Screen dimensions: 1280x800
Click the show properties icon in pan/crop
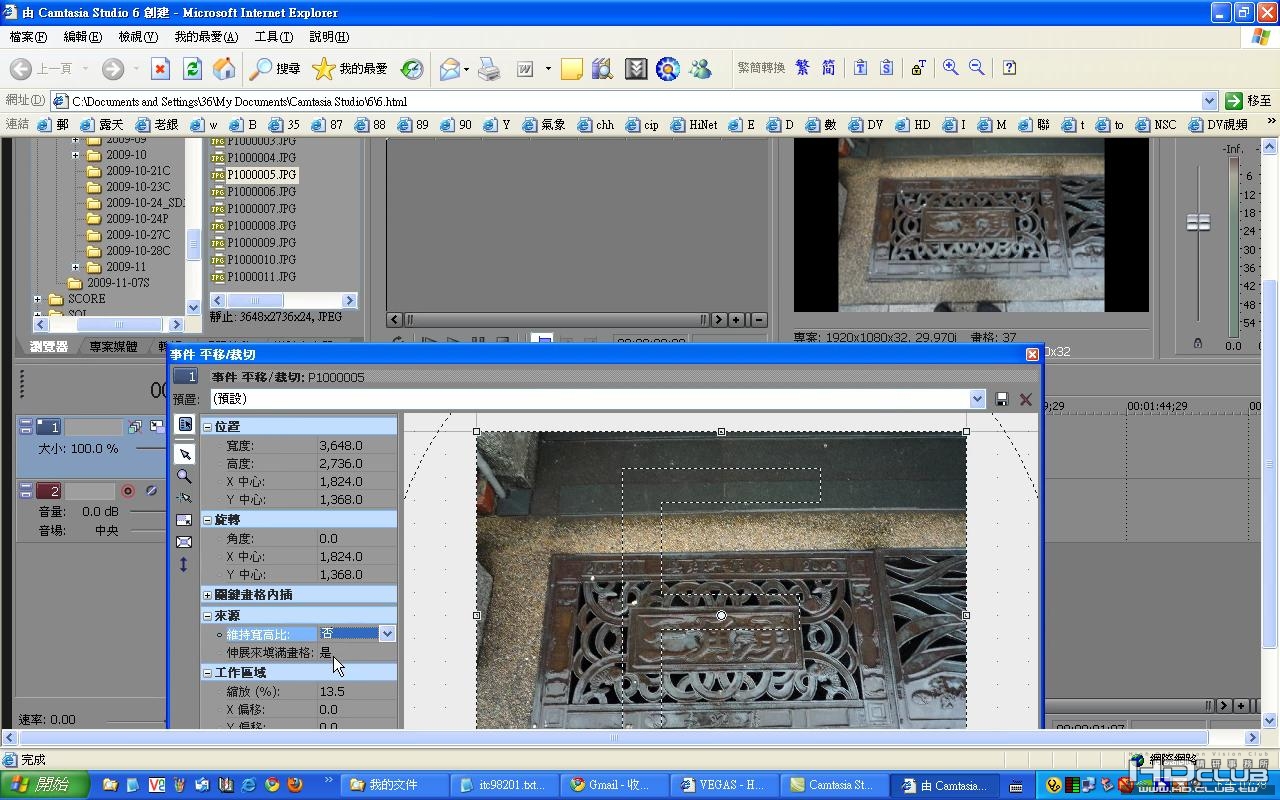pyautogui.click(x=184, y=425)
